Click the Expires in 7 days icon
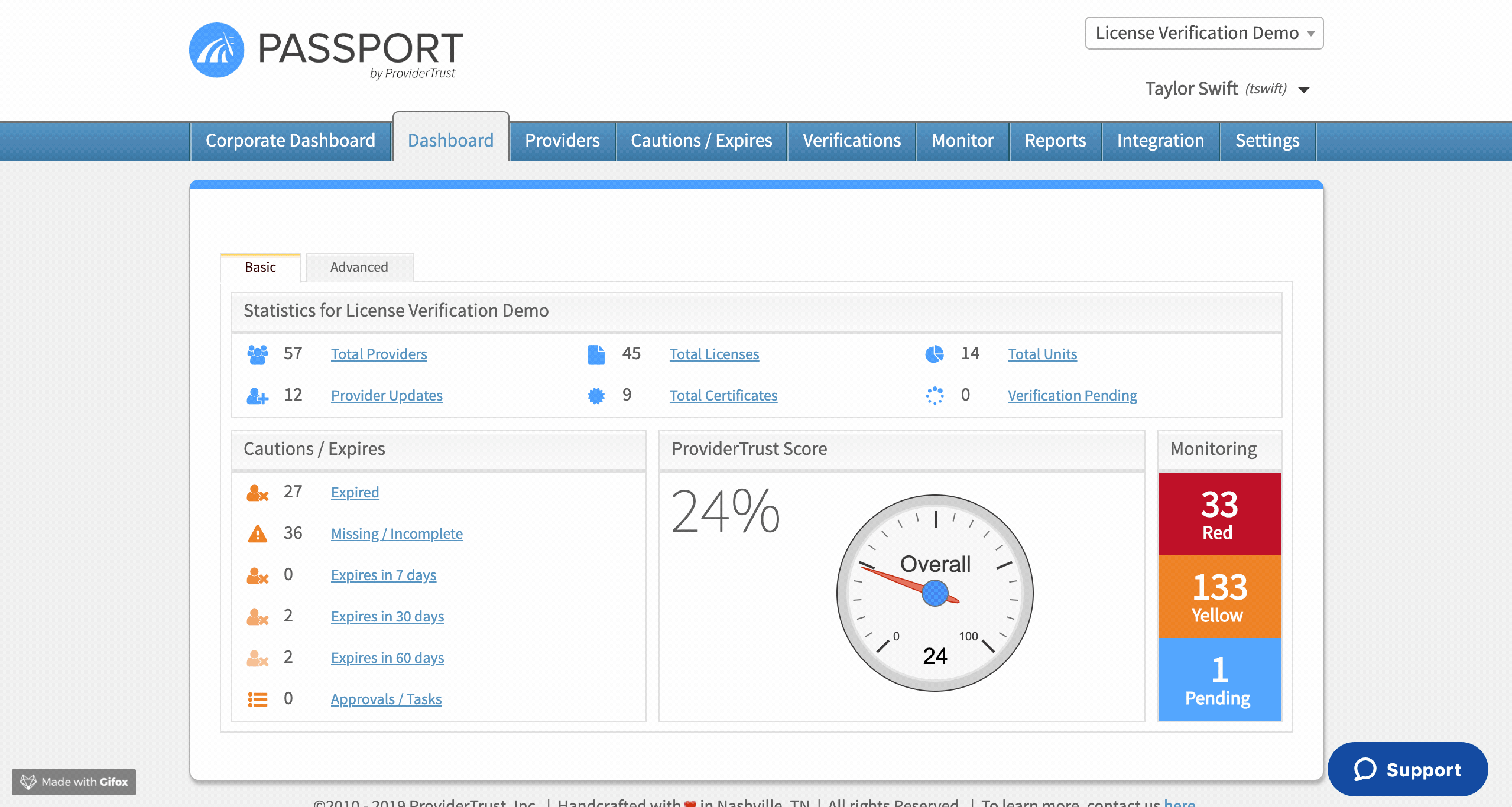 [257, 575]
